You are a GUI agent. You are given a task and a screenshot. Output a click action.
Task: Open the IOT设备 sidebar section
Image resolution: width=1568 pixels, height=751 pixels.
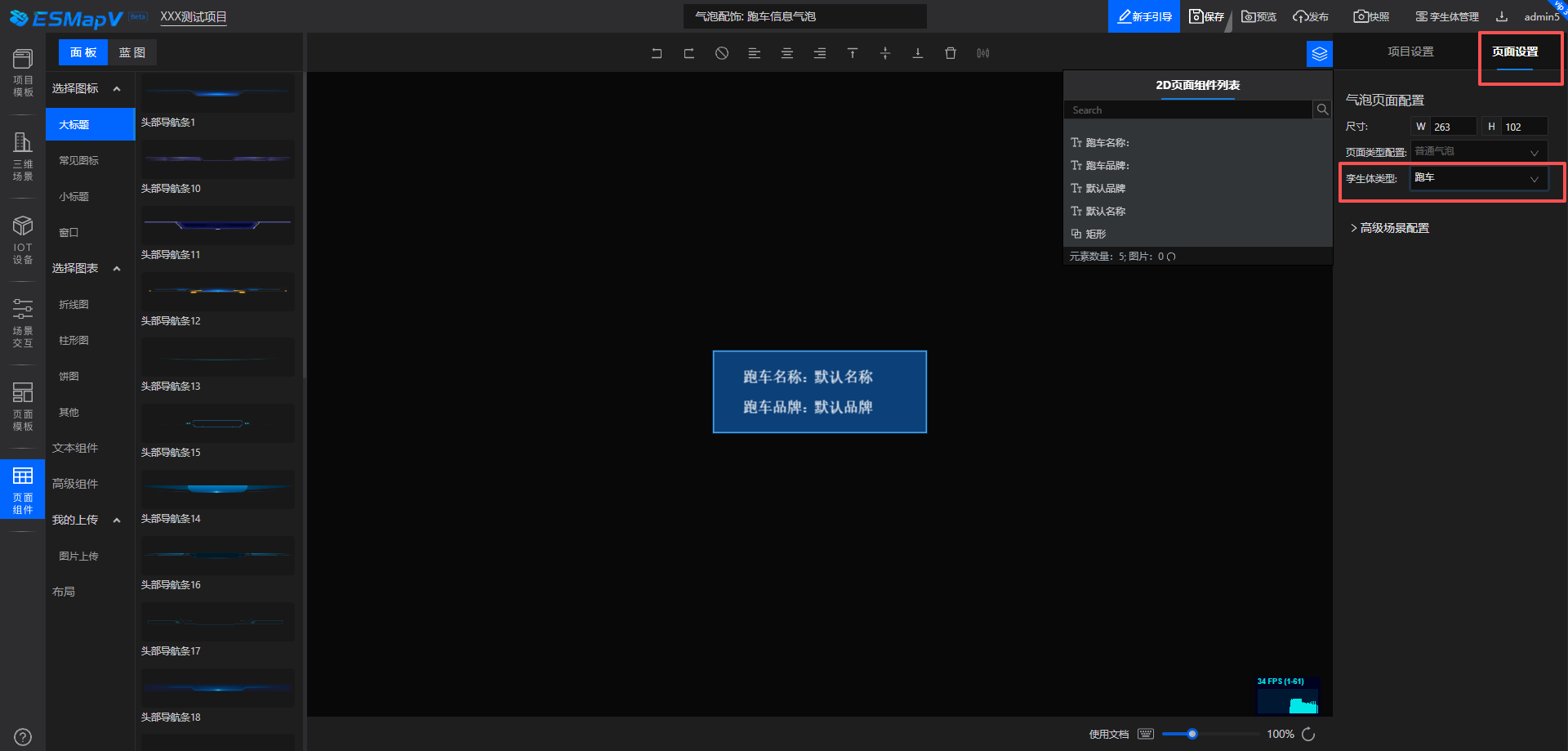pos(23,240)
